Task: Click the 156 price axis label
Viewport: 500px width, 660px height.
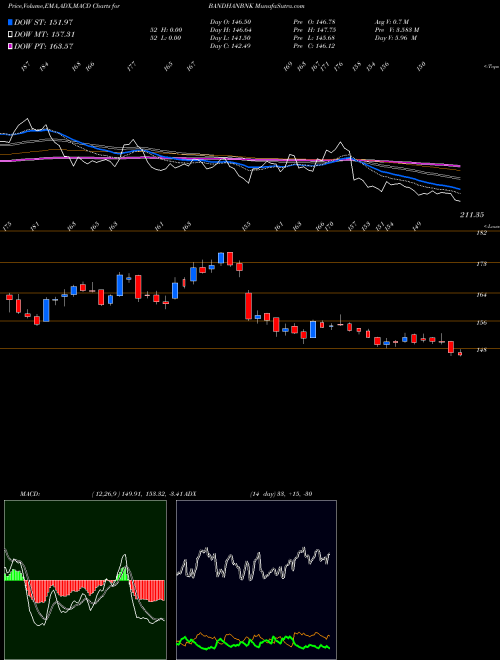Action: point(481,323)
